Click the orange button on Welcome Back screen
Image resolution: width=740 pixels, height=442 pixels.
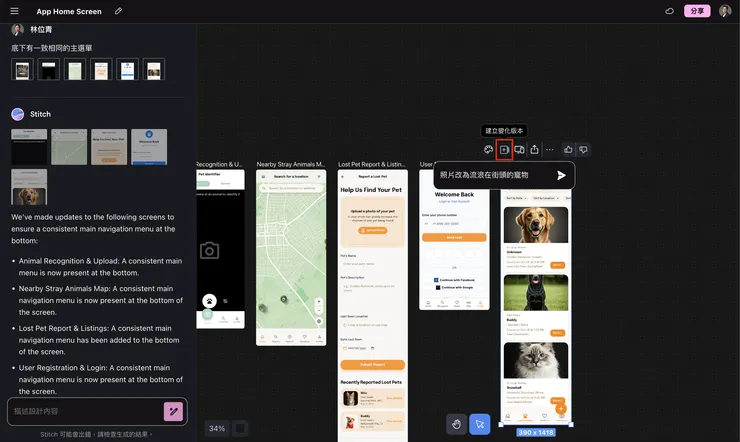coord(454,237)
